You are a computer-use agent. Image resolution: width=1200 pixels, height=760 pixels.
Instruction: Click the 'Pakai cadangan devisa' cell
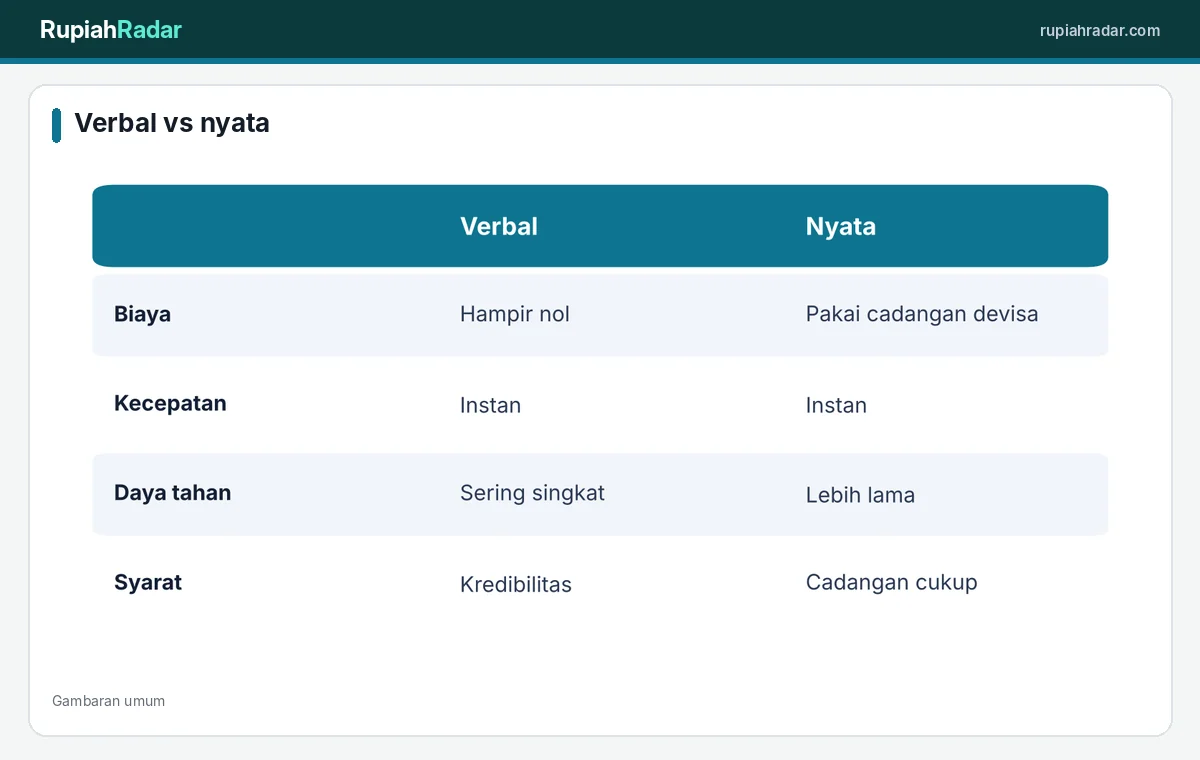coord(922,314)
